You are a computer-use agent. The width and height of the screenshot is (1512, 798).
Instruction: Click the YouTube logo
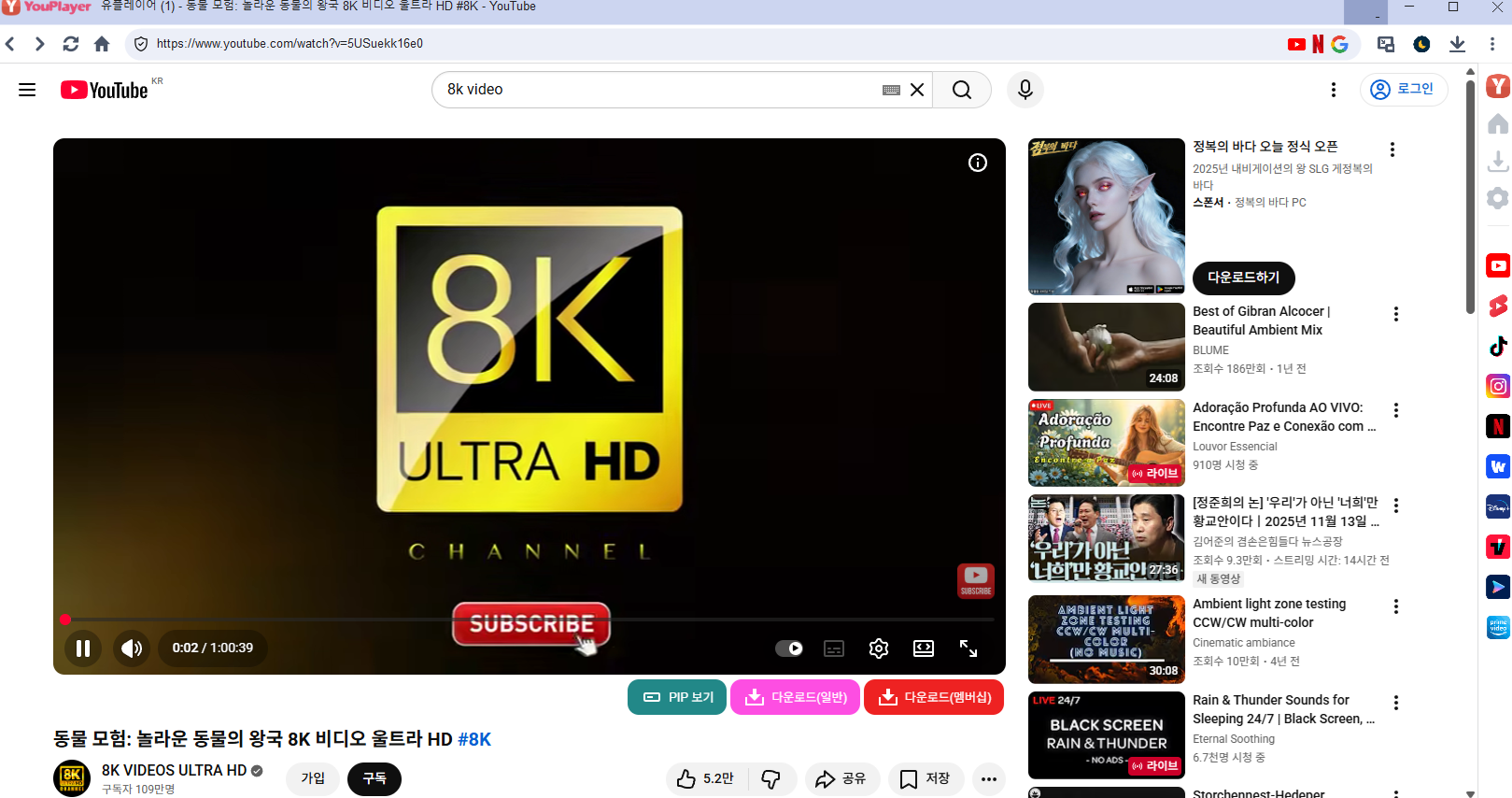tap(105, 90)
